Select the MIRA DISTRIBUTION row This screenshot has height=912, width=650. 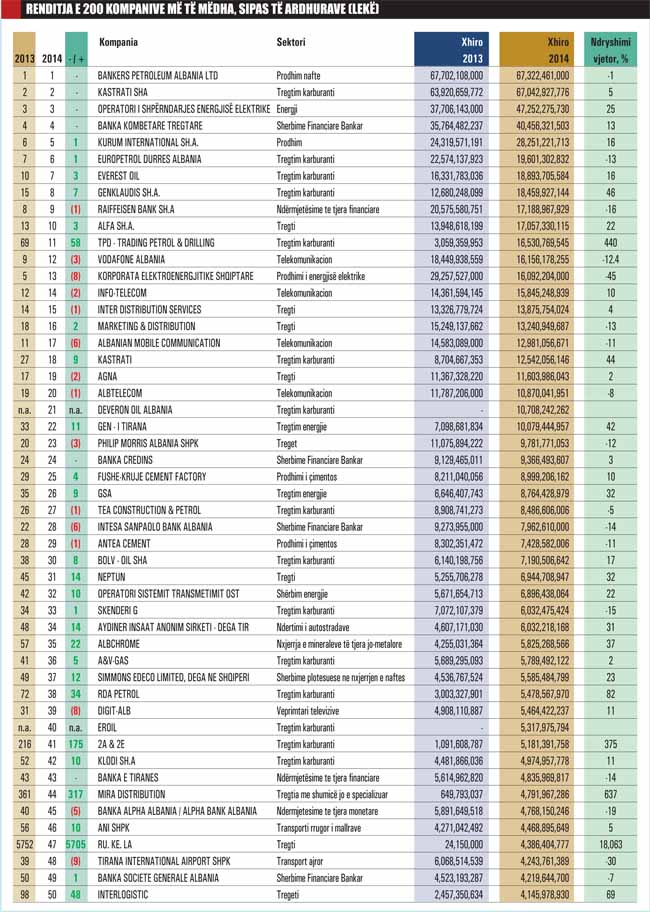pyautogui.click(x=325, y=795)
